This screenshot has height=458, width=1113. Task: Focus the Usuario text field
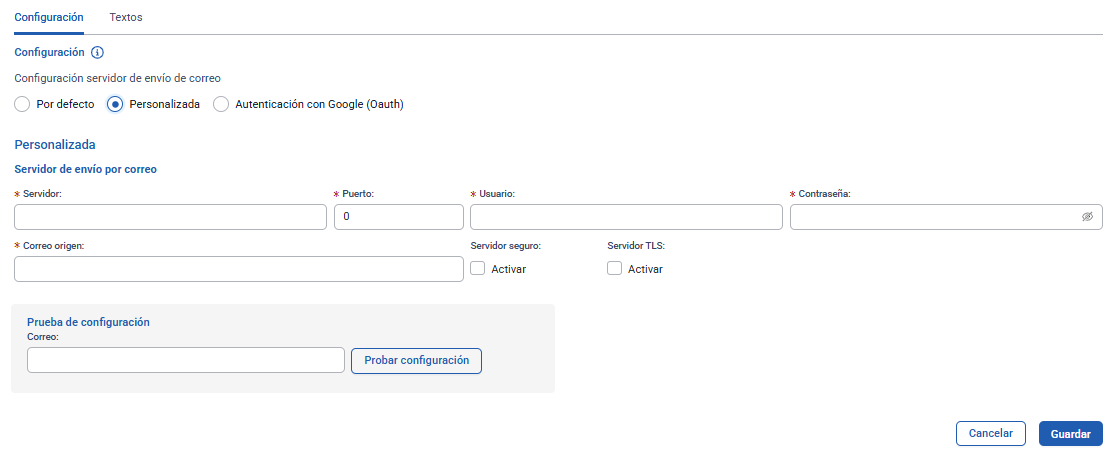(x=626, y=217)
